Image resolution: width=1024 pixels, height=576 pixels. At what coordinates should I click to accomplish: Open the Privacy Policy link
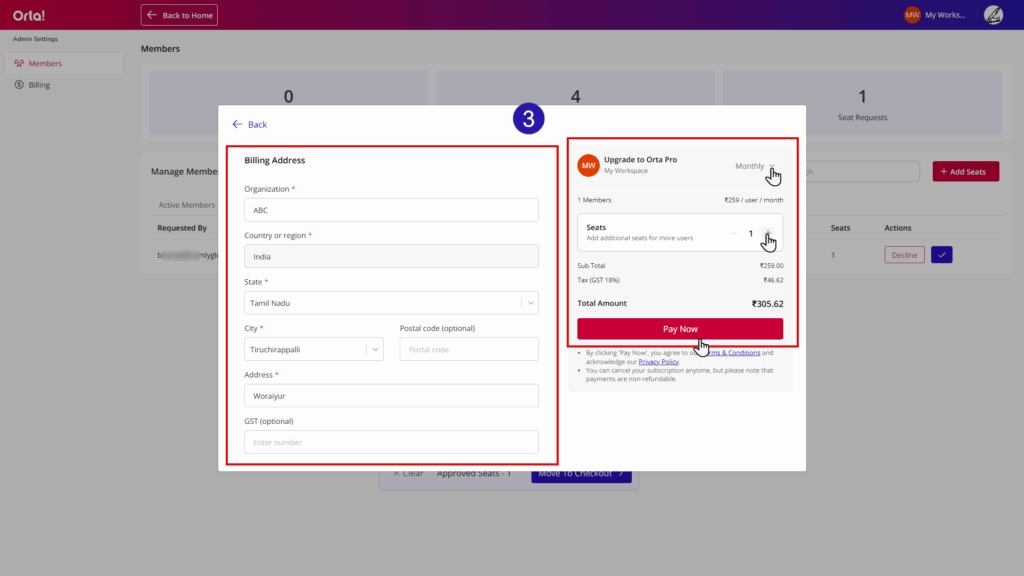pyautogui.click(x=658, y=361)
